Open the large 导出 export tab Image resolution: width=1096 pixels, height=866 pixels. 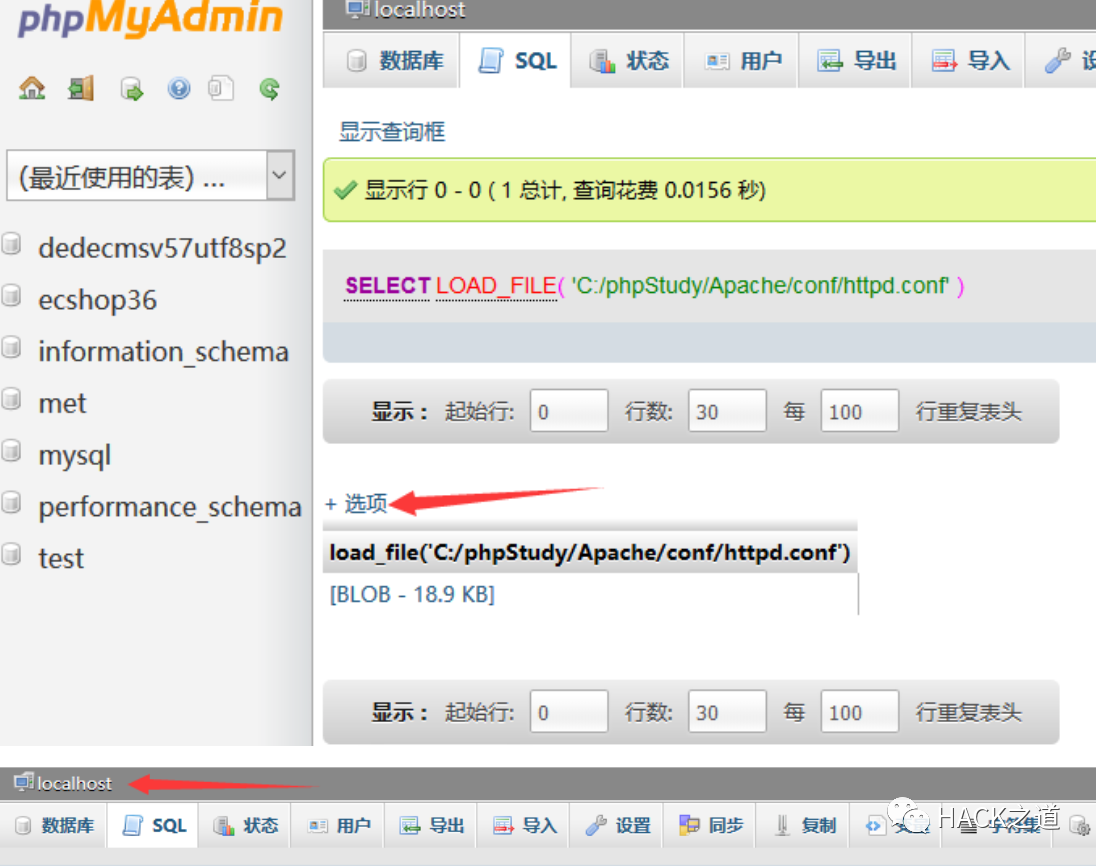[856, 61]
